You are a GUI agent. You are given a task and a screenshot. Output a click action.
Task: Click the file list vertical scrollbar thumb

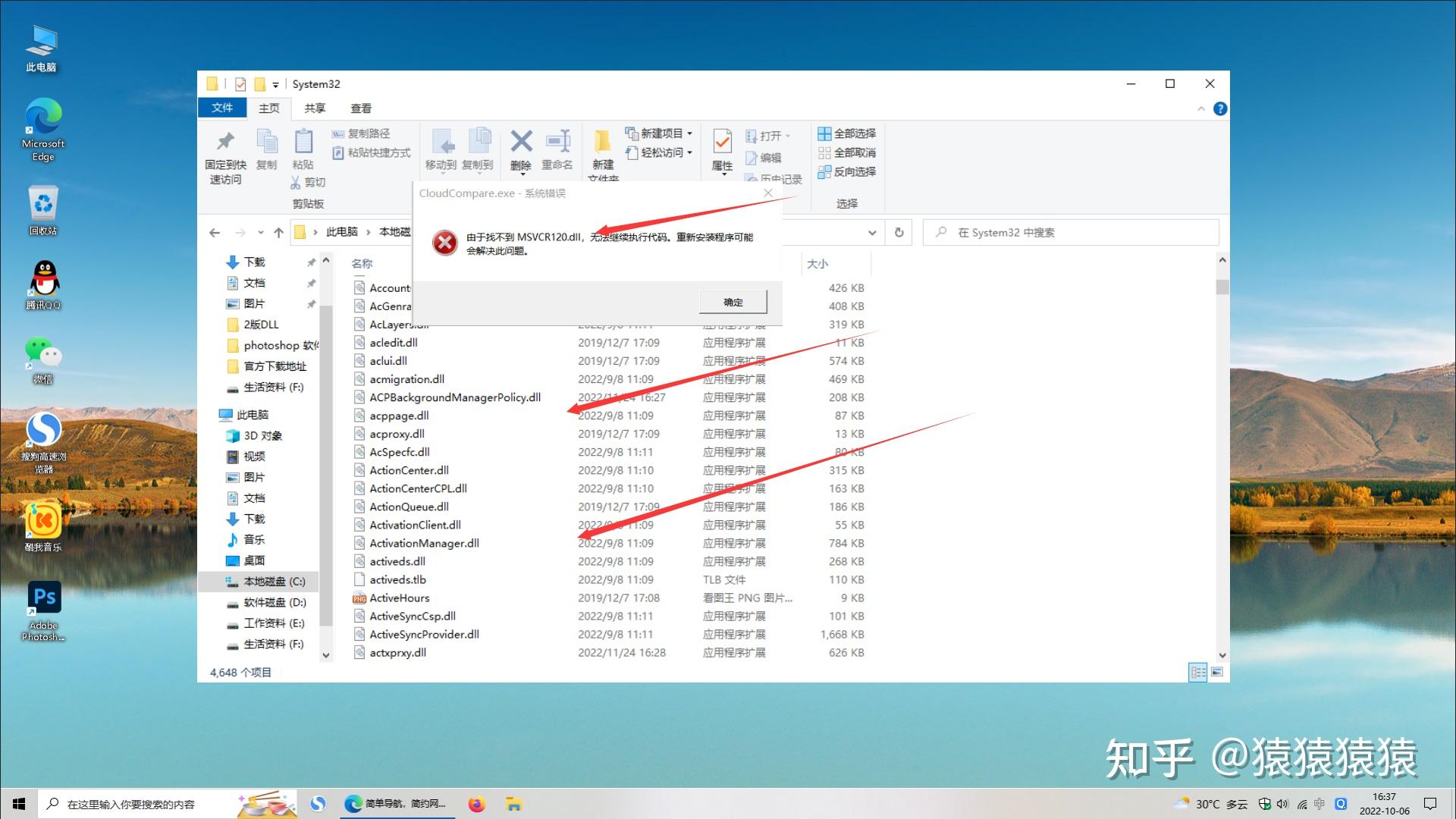[1222, 287]
